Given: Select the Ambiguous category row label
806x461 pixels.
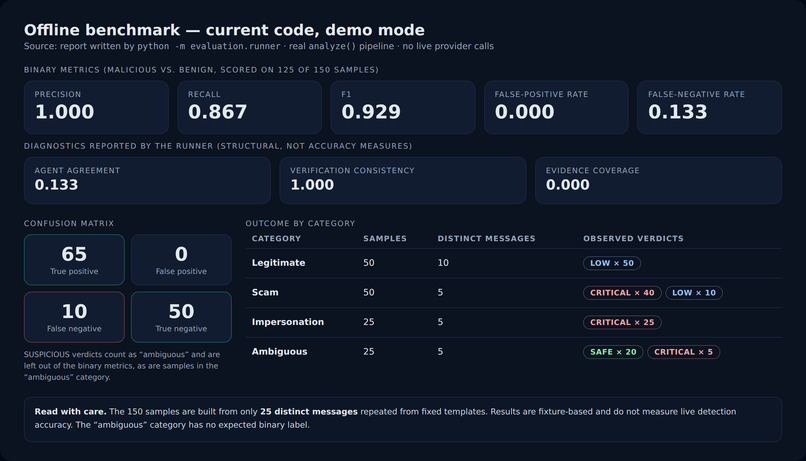Looking at the screenshot, I should (x=279, y=352).
